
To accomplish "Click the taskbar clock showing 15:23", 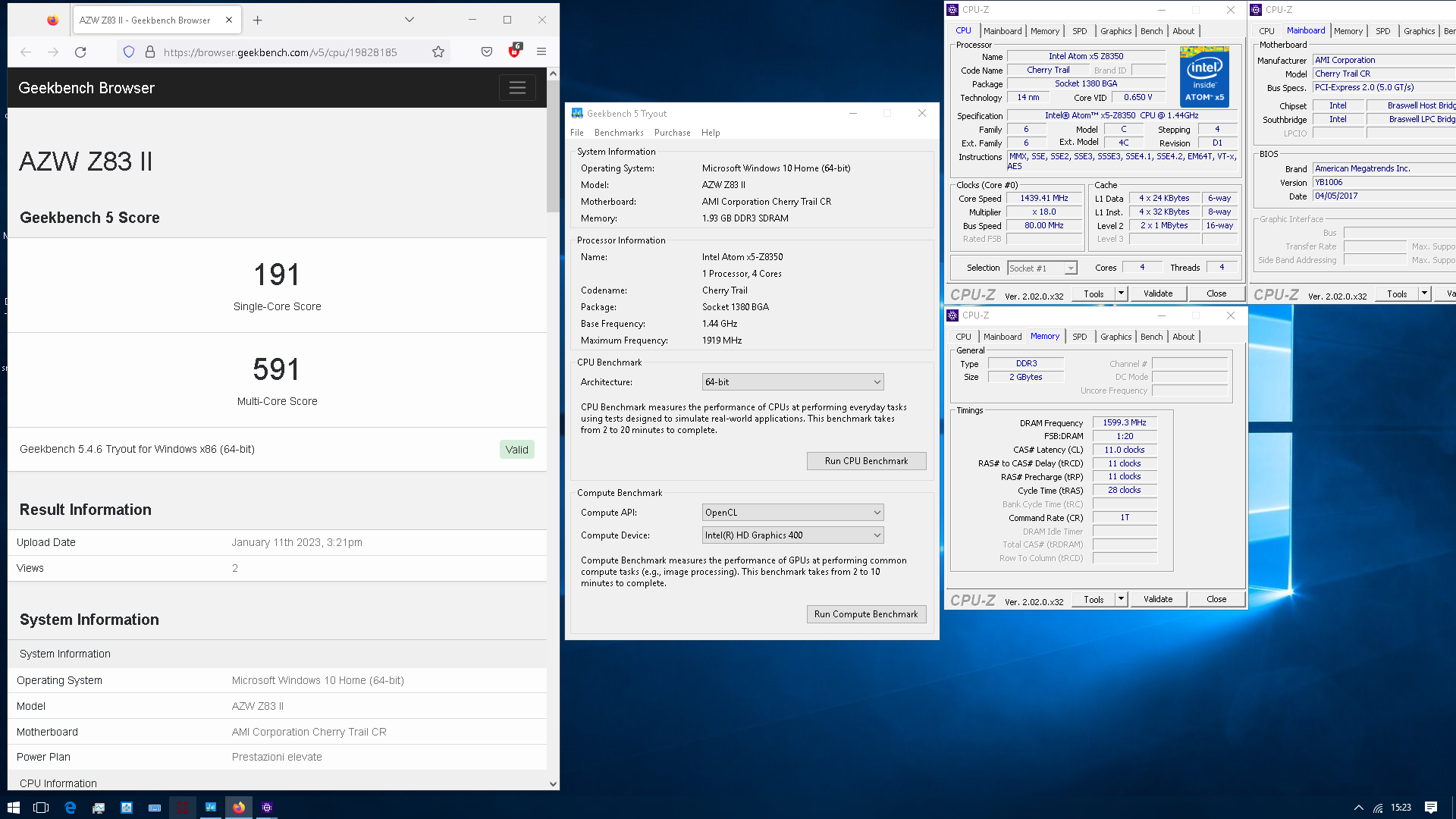I will [x=1401, y=808].
